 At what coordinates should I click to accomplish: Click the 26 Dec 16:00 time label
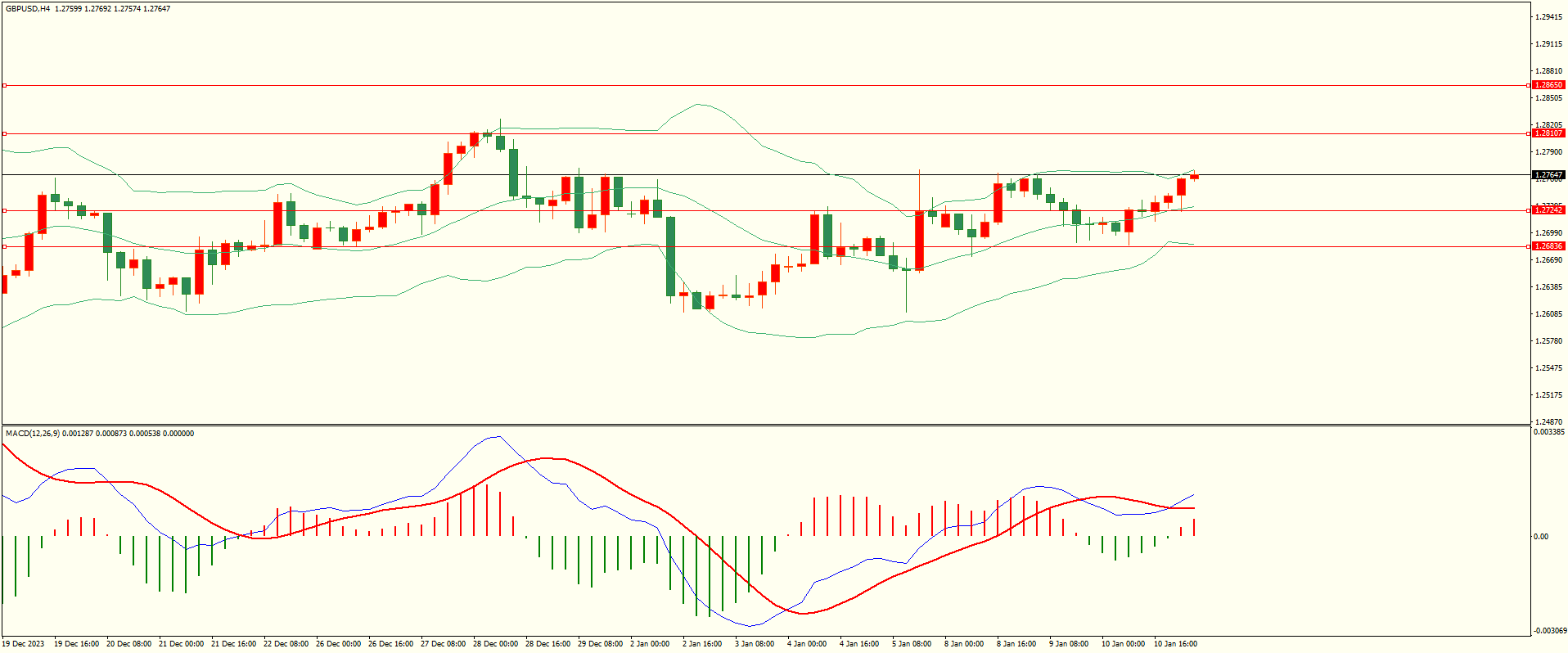click(x=391, y=644)
